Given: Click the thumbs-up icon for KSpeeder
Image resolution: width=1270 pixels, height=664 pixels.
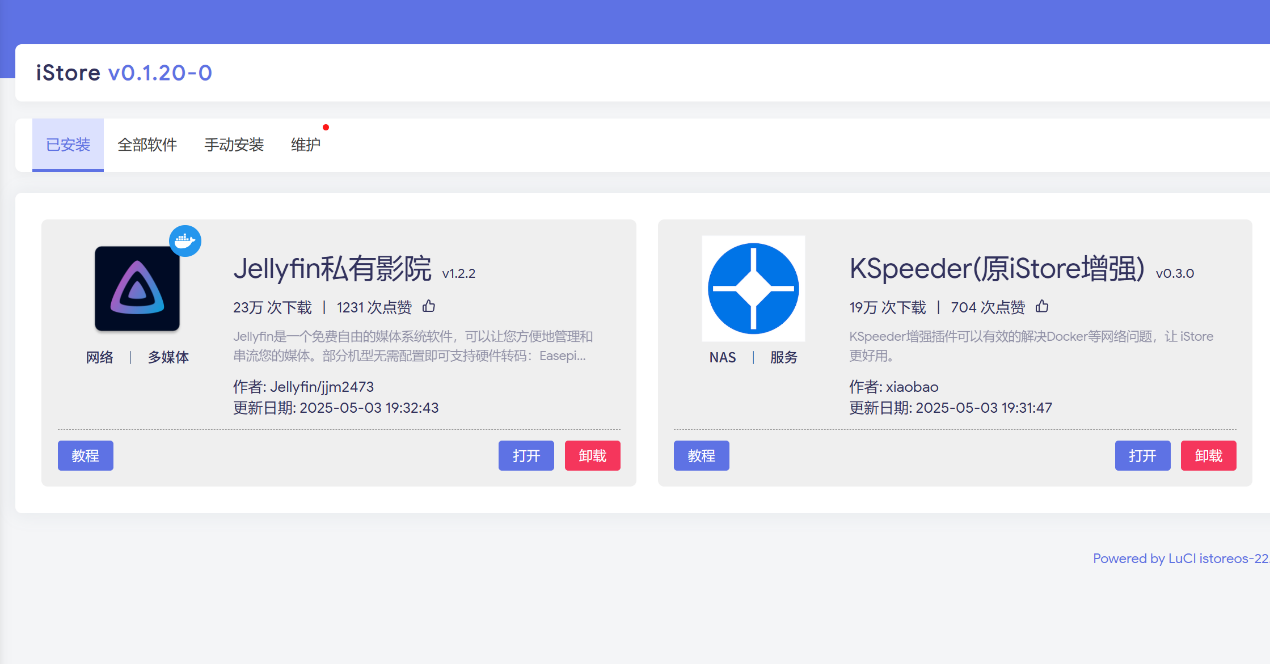Looking at the screenshot, I should 1042,307.
